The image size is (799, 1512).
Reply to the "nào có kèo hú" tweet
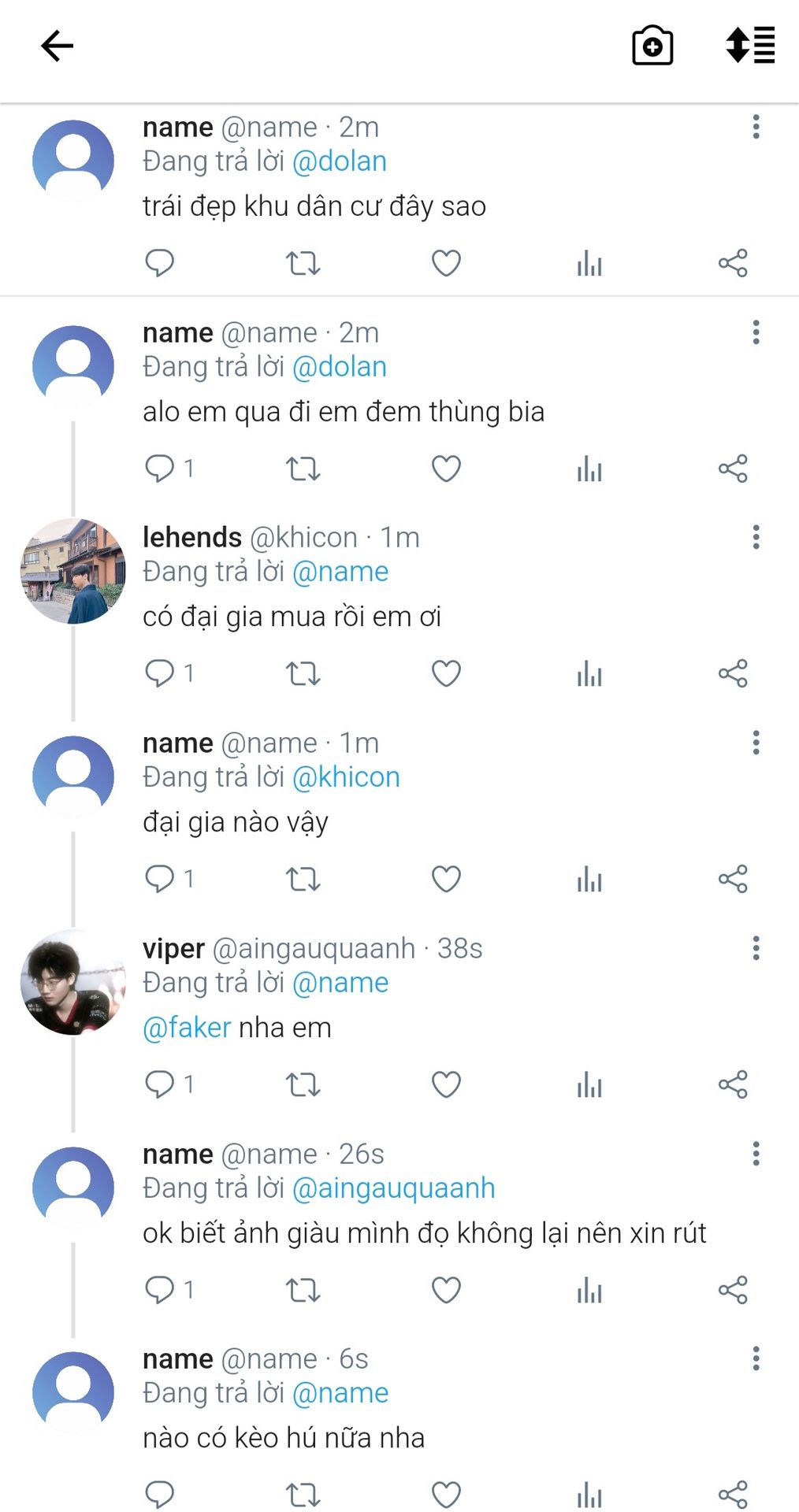pos(159,1494)
